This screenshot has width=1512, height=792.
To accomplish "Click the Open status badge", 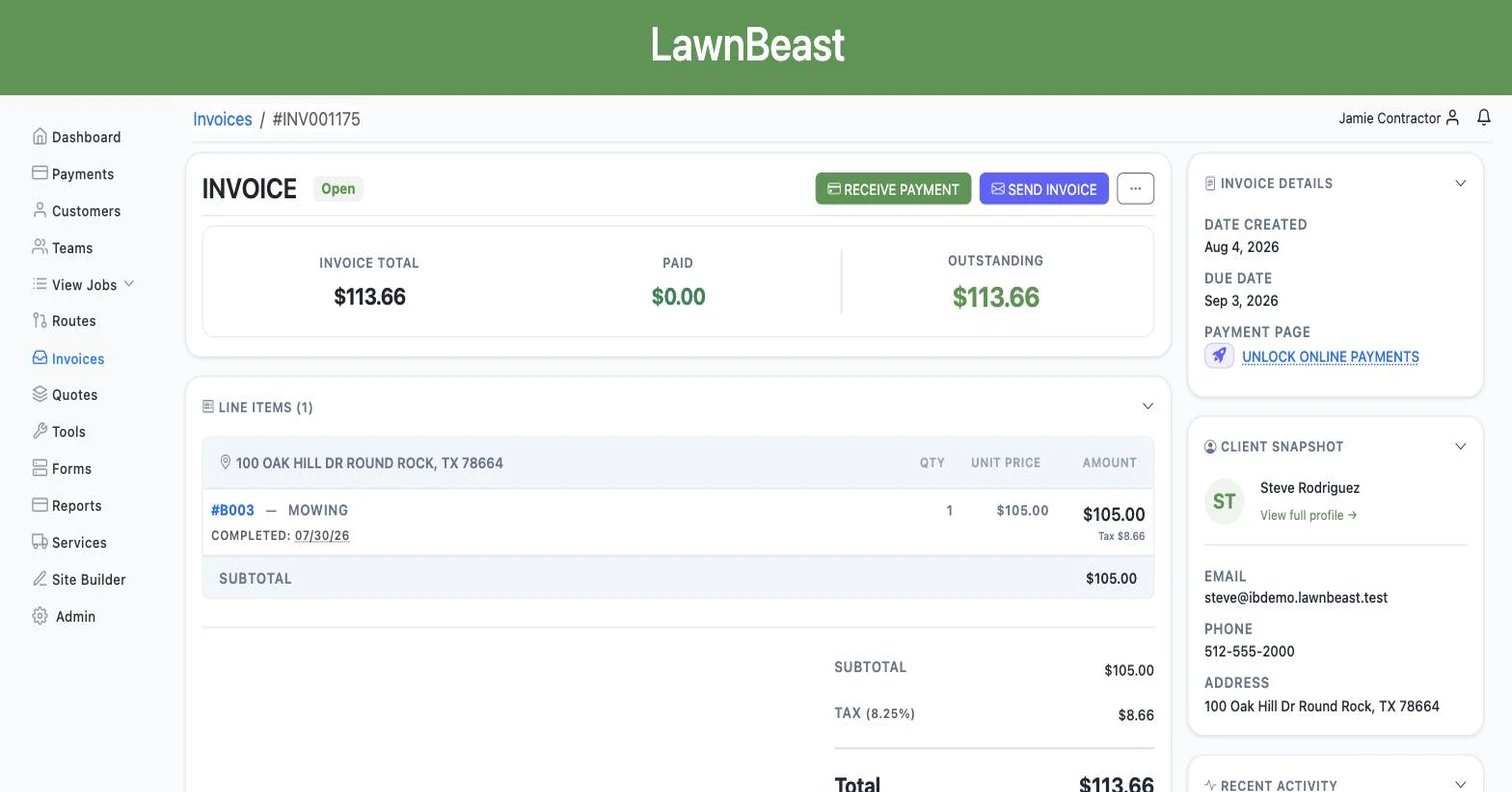I will click(x=338, y=189).
